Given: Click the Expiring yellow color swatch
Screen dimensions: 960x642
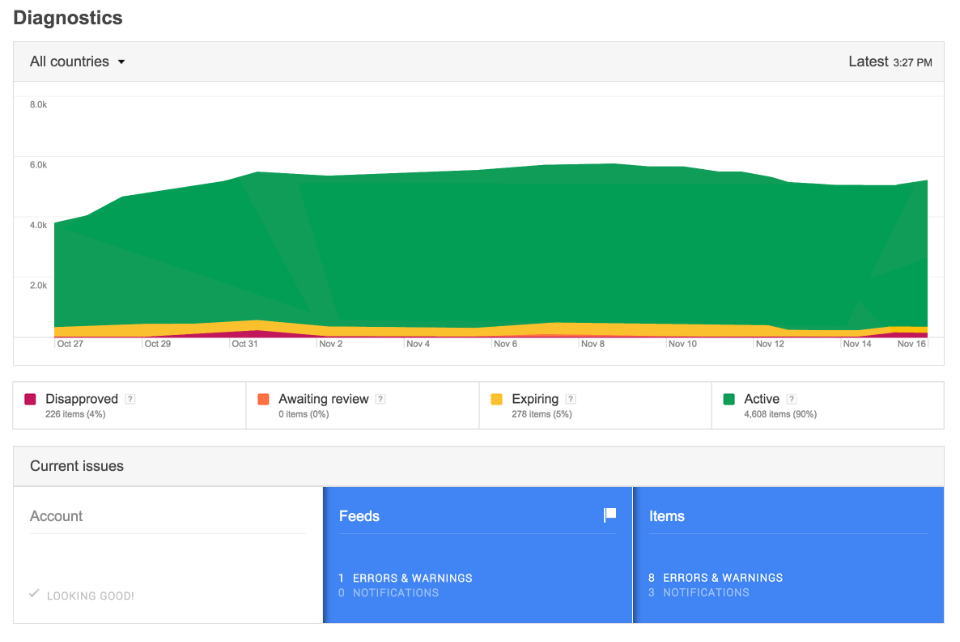Looking at the screenshot, I should pos(497,399).
